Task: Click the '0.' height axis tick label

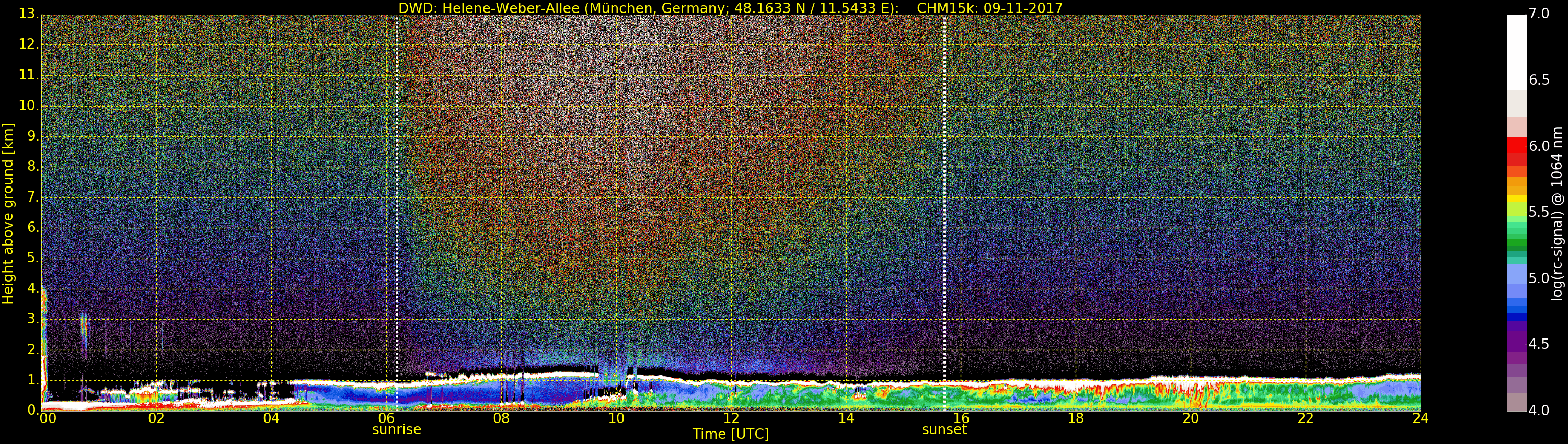Action: pyautogui.click(x=33, y=411)
